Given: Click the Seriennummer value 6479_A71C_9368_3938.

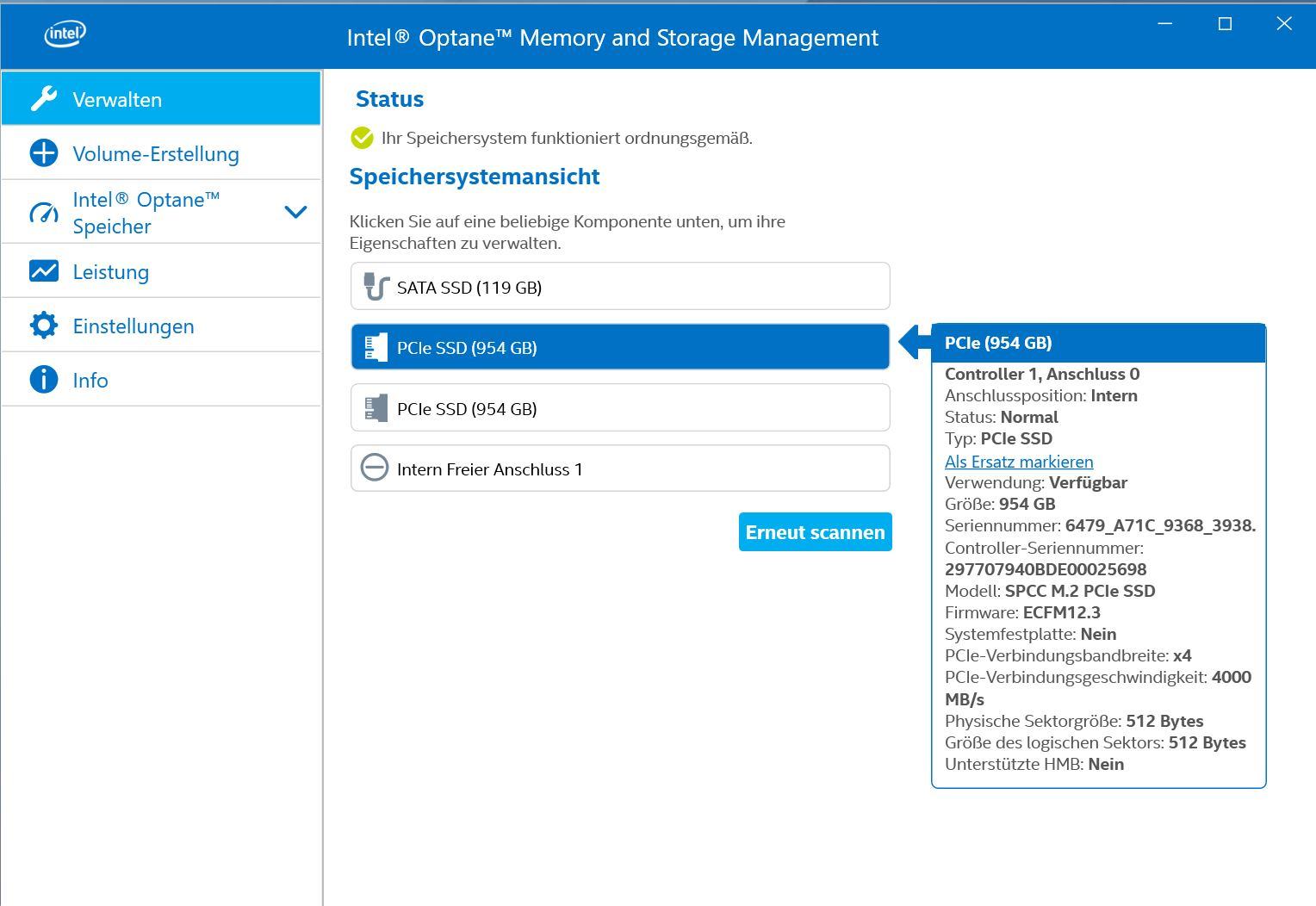Looking at the screenshot, I should pyautogui.click(x=1160, y=525).
